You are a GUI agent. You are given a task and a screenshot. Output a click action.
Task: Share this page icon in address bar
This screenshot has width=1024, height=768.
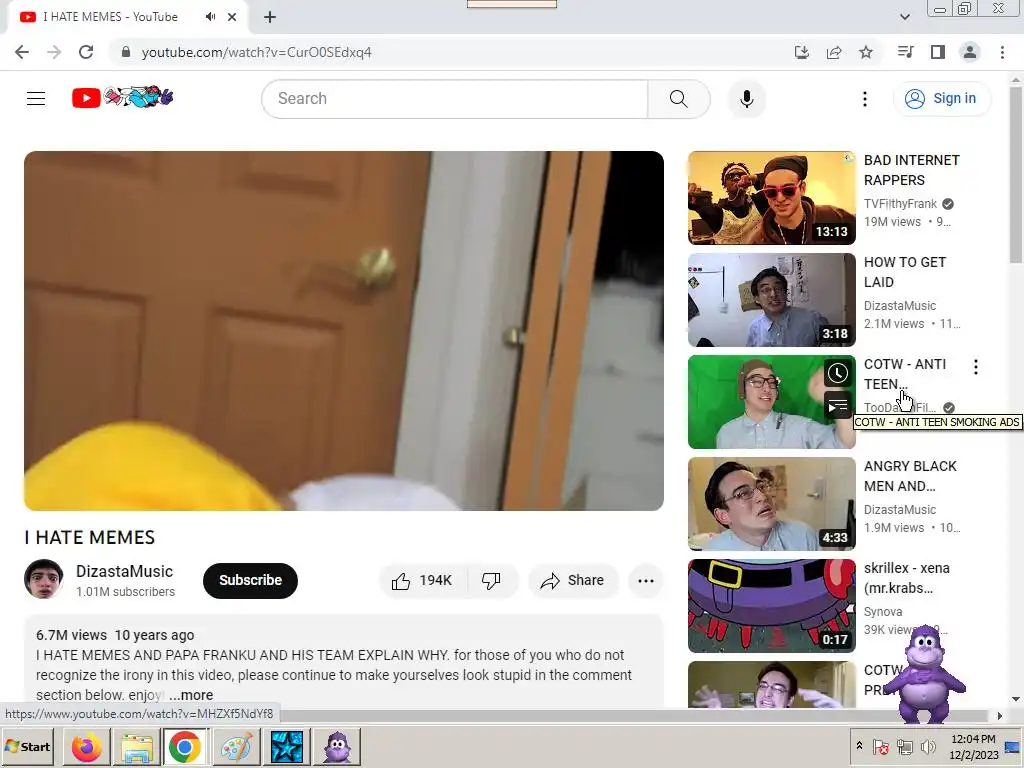(834, 52)
